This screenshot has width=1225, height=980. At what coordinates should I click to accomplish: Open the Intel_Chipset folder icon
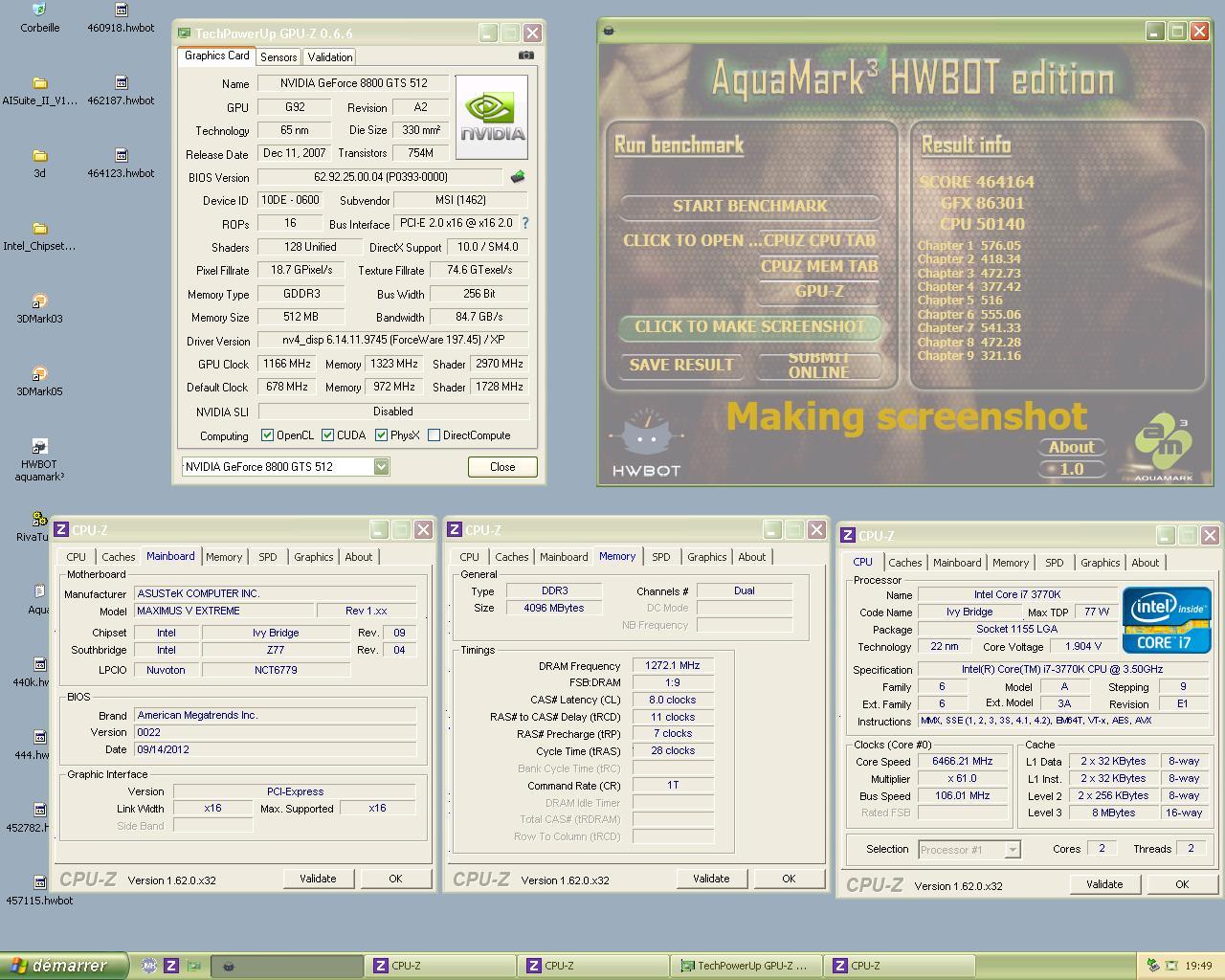point(39,229)
